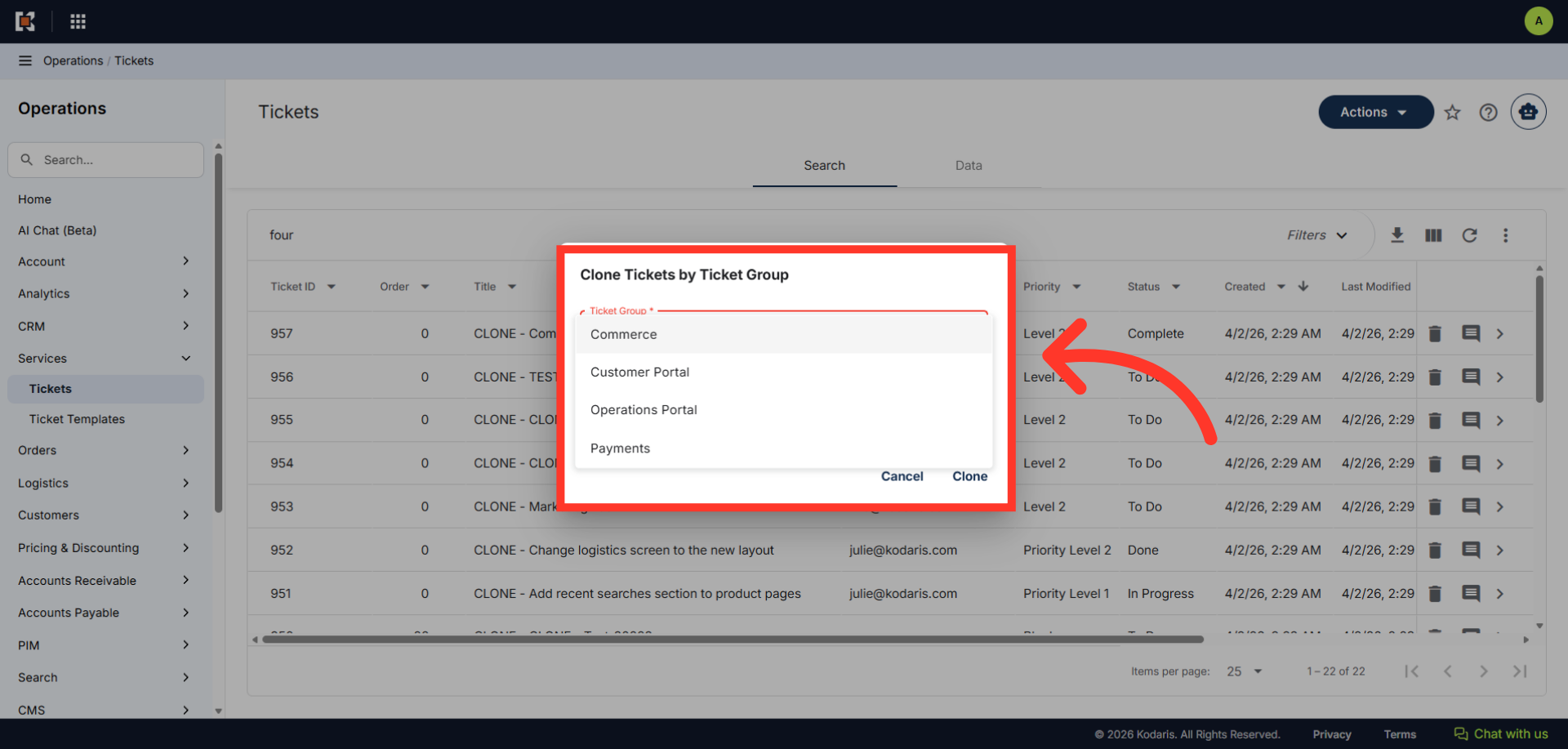Image resolution: width=1568 pixels, height=749 pixels.
Task: Open the help question mark icon
Action: (1488, 113)
